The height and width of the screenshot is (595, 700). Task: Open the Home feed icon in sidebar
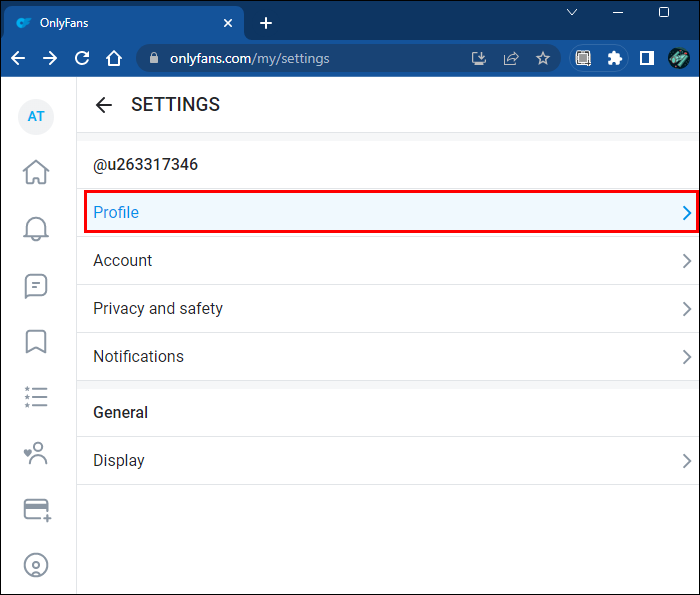(x=36, y=172)
